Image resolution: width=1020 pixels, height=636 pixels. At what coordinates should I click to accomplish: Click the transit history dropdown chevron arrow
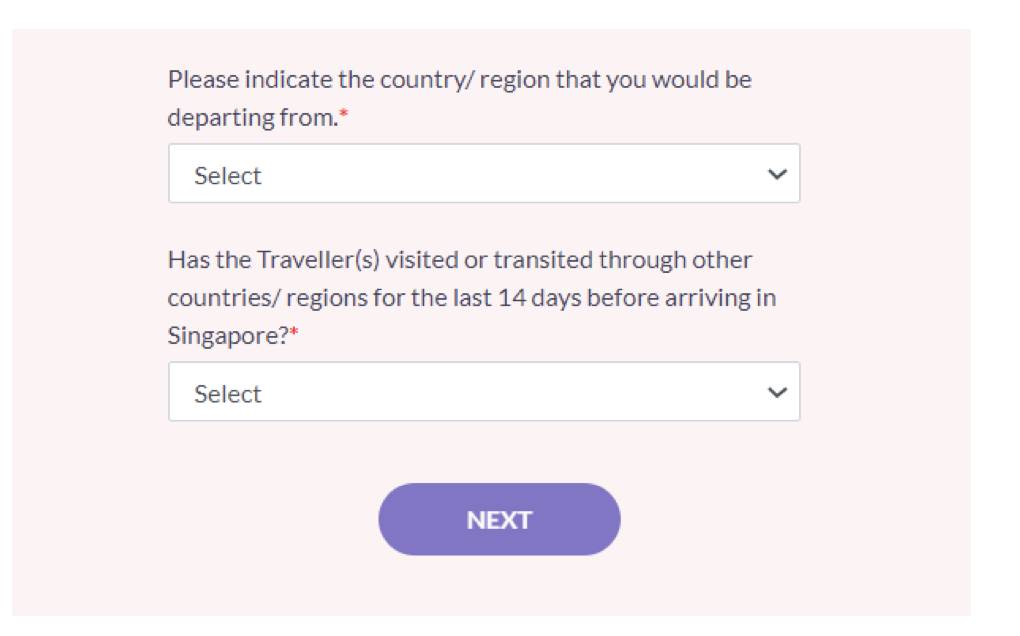coord(777,393)
